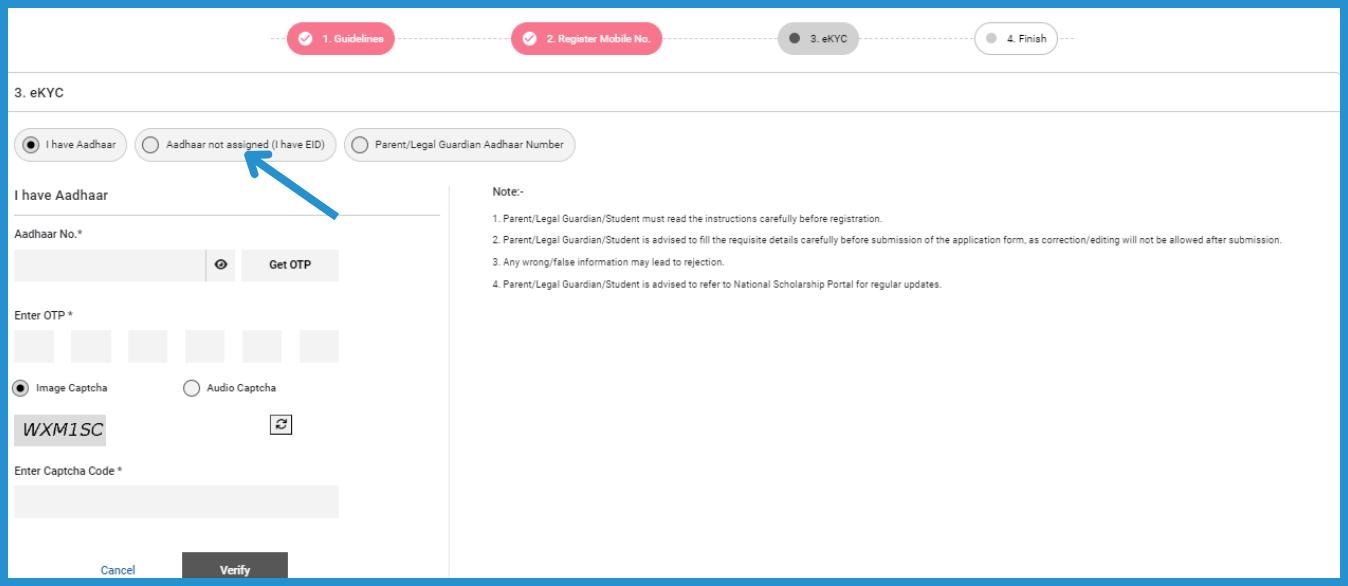Image resolution: width=1348 pixels, height=586 pixels.
Task: Refresh the captcha image
Action: [x=281, y=424]
